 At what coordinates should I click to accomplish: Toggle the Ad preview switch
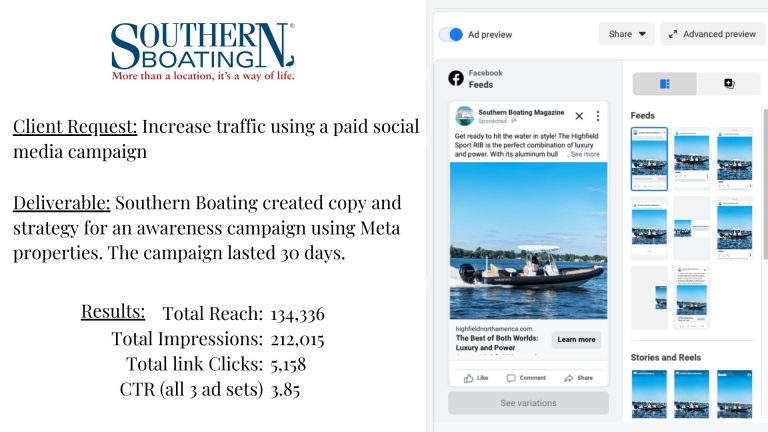451,35
